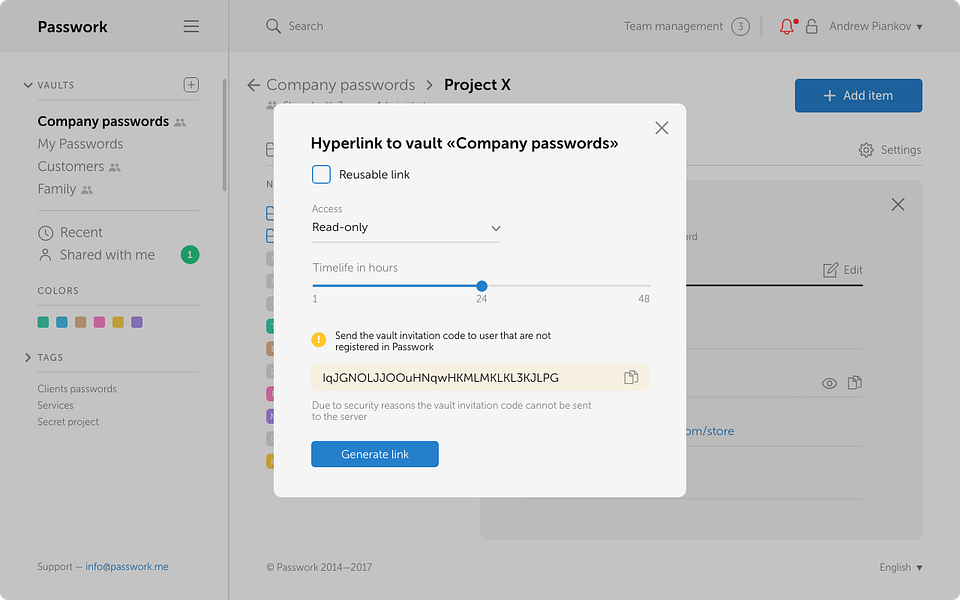The height and width of the screenshot is (600, 960).
Task: Open Settings gear icon
Action: (866, 150)
